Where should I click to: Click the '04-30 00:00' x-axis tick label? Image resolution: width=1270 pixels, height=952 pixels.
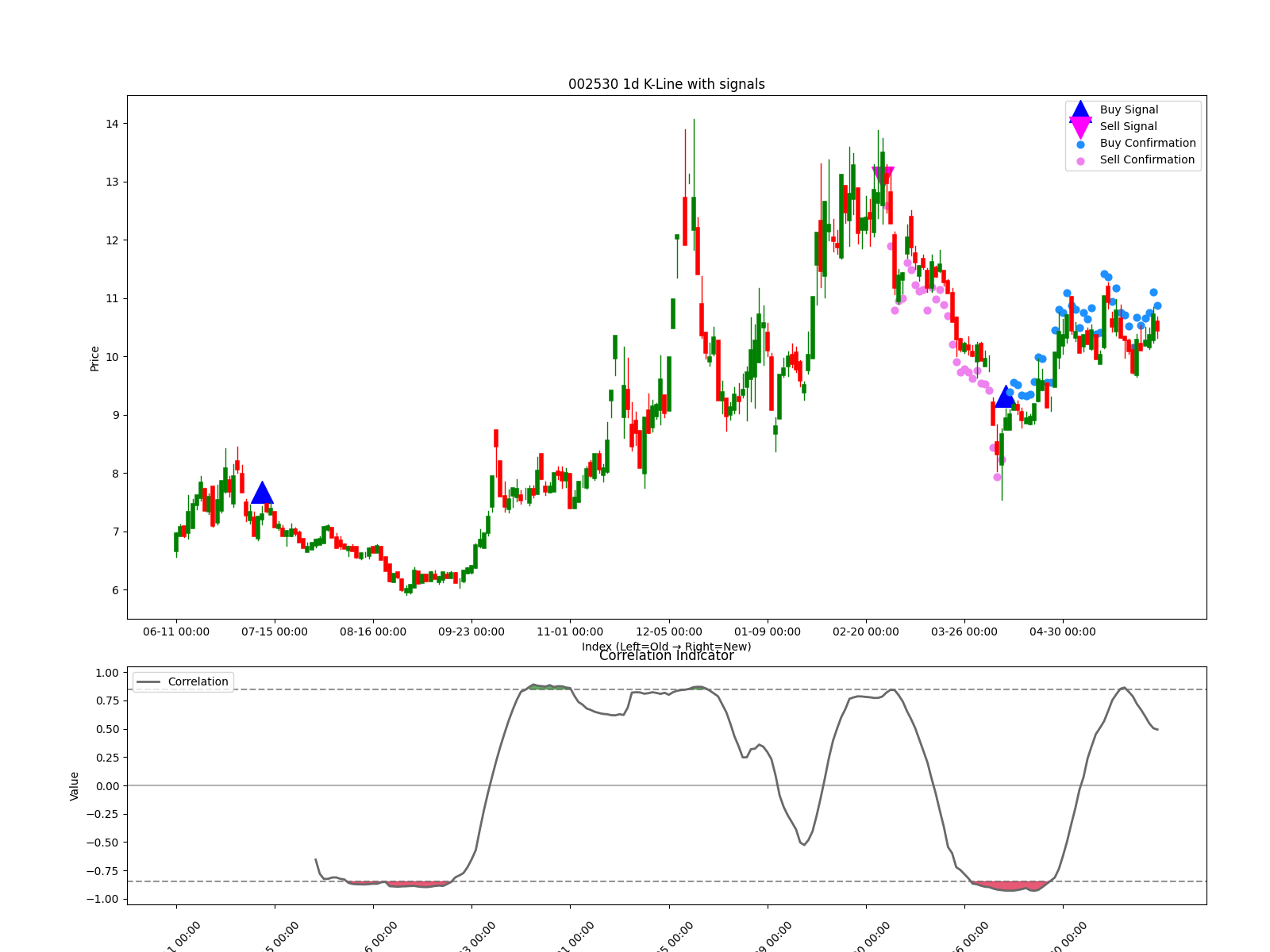tap(1063, 631)
